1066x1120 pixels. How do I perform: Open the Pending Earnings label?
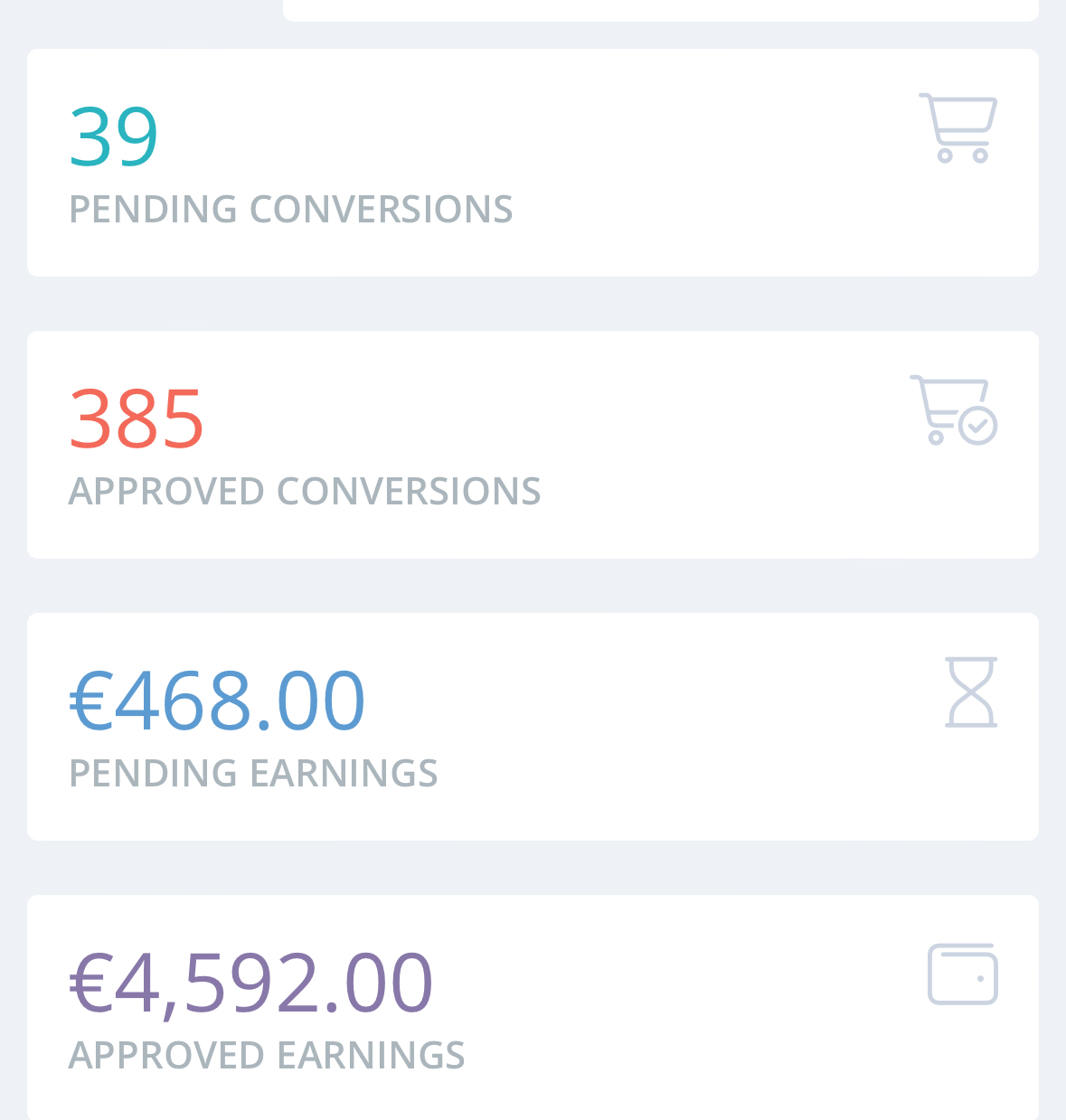253,773
